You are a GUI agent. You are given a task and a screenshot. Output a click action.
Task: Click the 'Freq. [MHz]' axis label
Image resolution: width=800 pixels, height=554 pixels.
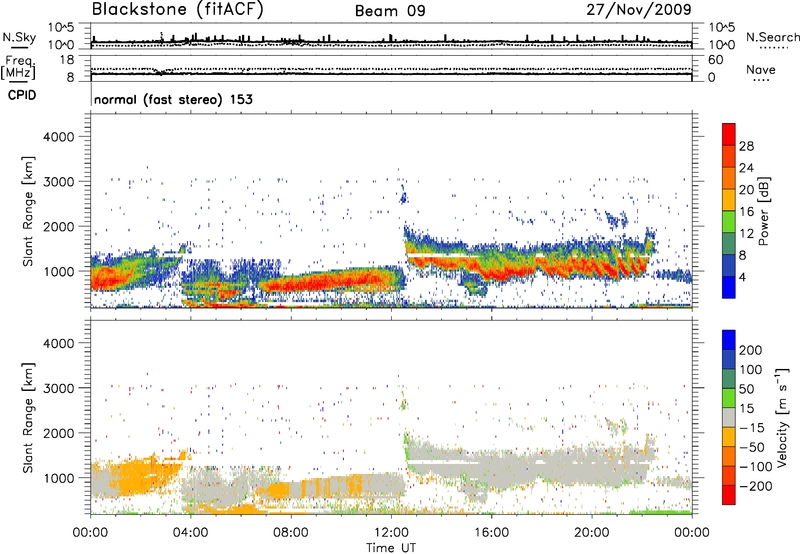click(19, 67)
